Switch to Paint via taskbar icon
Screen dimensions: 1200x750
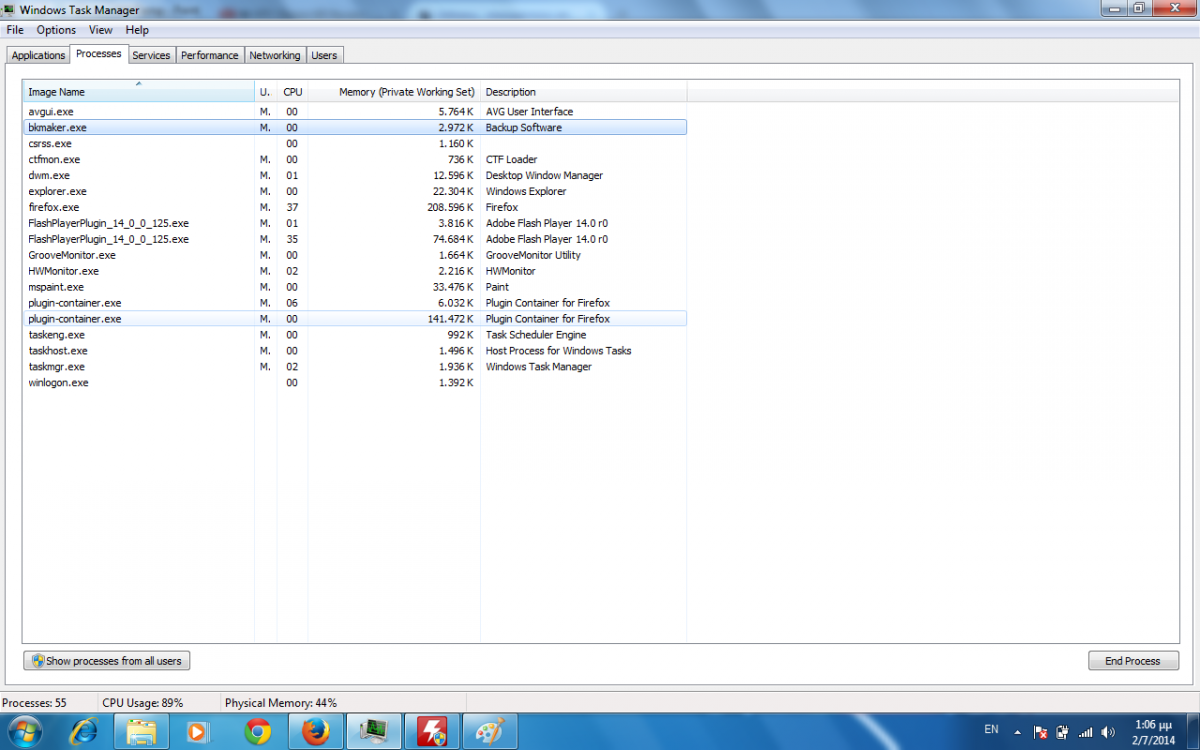pyautogui.click(x=490, y=731)
